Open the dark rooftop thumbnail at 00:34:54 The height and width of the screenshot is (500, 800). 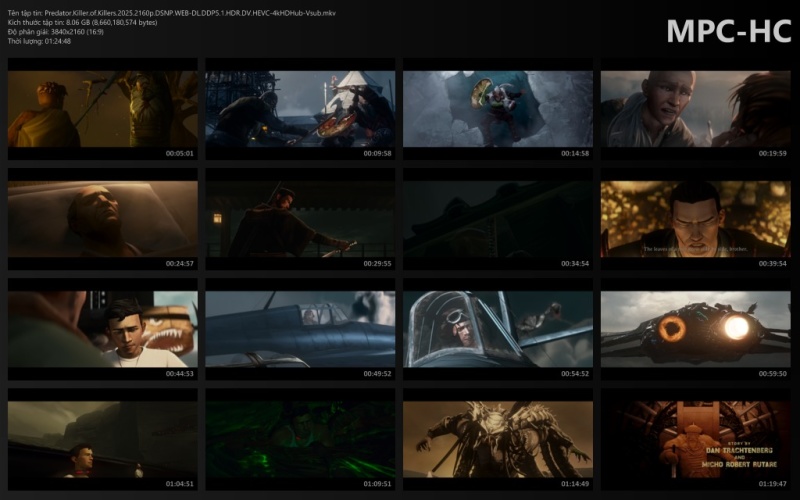click(498, 219)
